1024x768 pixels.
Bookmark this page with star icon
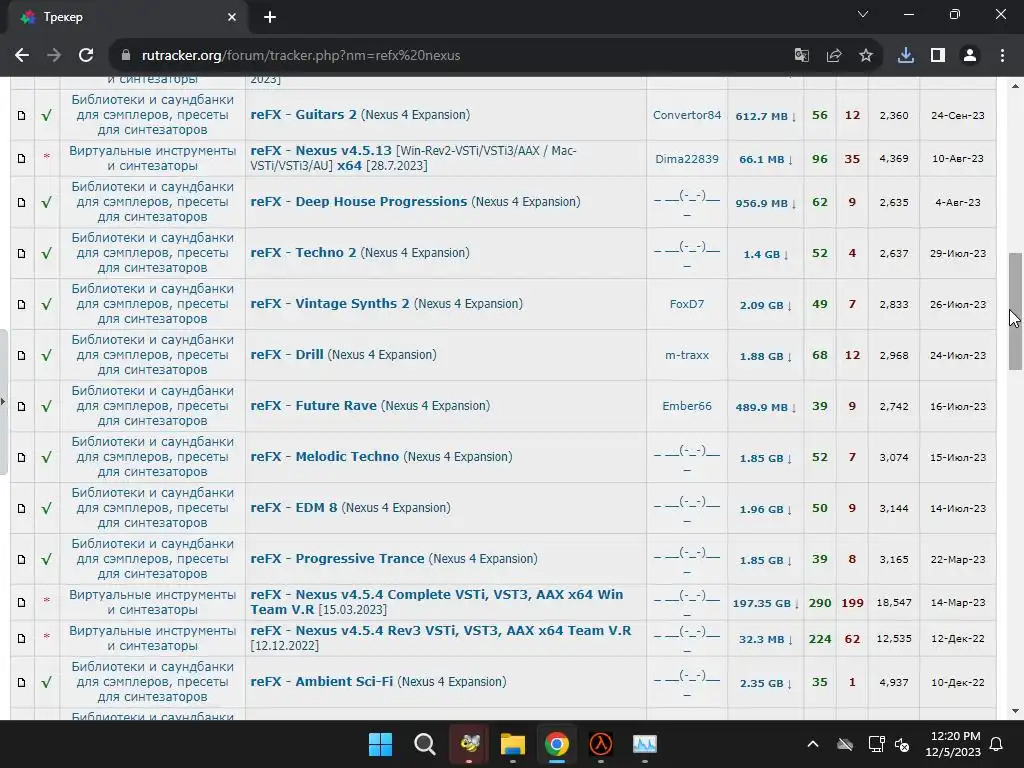point(866,56)
